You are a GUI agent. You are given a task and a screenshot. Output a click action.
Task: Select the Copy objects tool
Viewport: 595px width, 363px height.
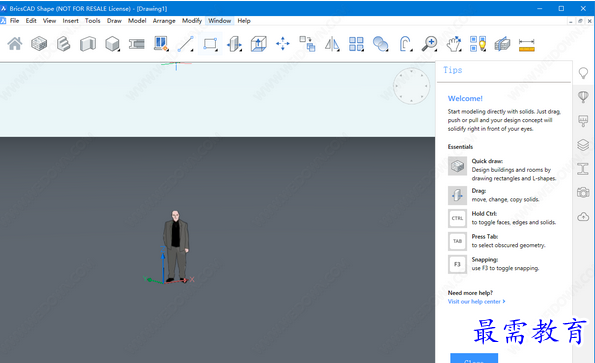307,44
